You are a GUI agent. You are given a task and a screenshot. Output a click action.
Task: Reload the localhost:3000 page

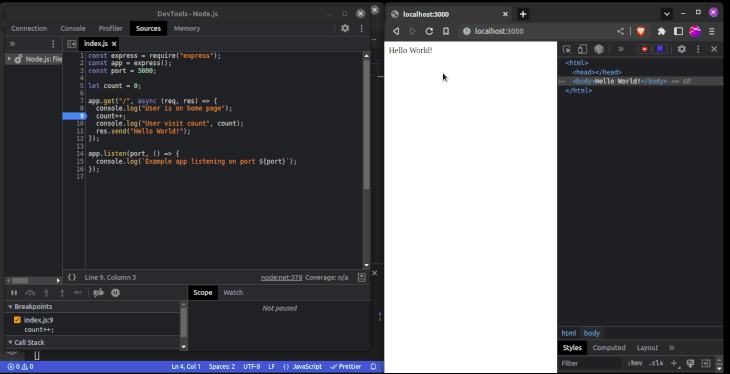point(429,31)
